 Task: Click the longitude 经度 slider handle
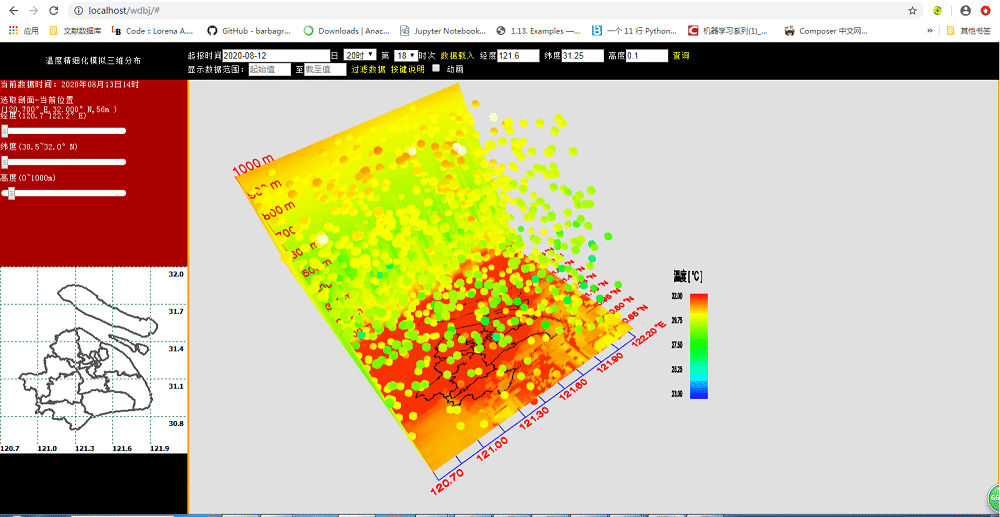5,130
